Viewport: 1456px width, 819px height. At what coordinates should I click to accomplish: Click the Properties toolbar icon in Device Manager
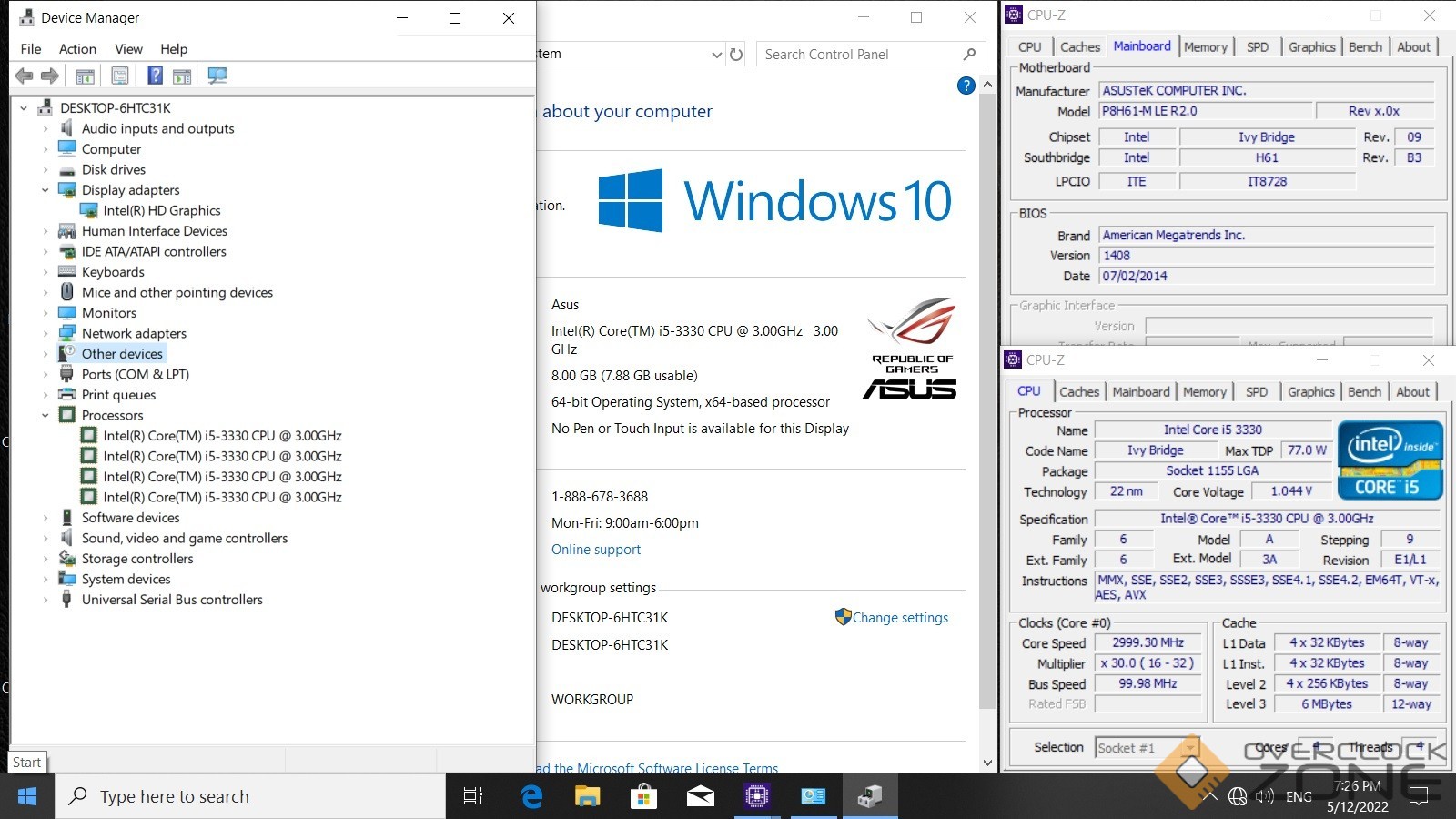119,76
